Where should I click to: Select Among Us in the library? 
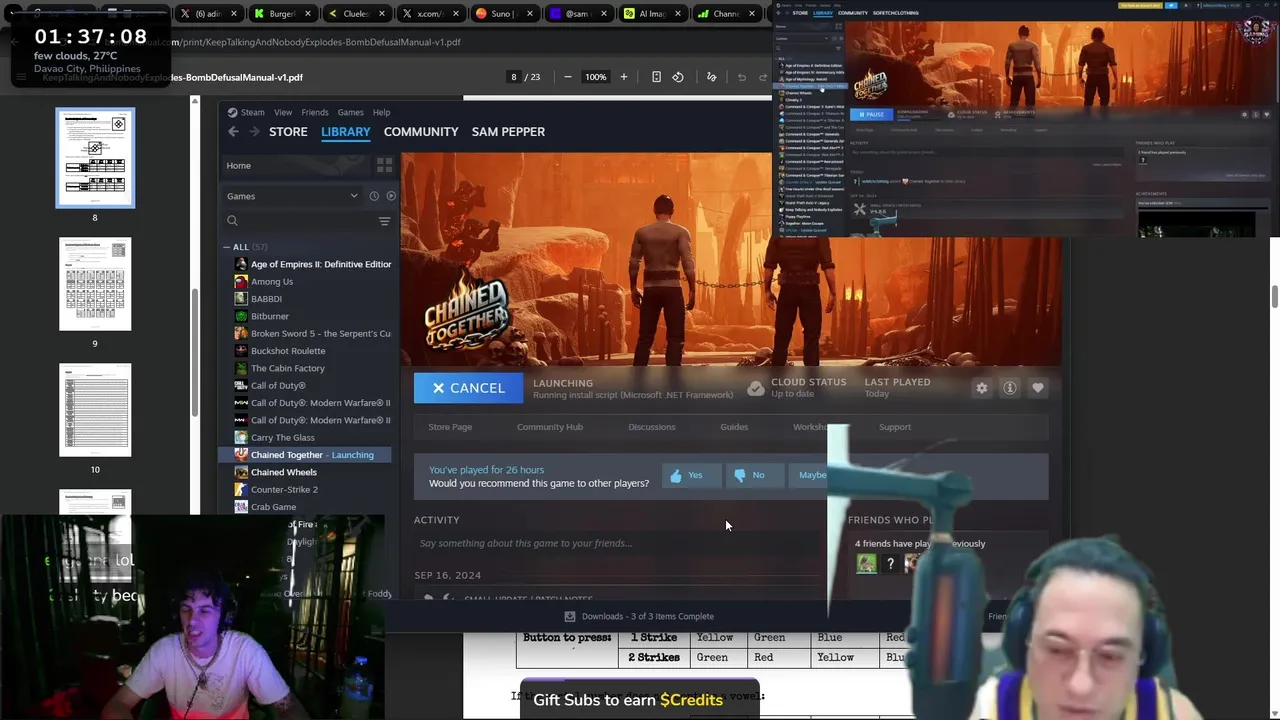272,281
